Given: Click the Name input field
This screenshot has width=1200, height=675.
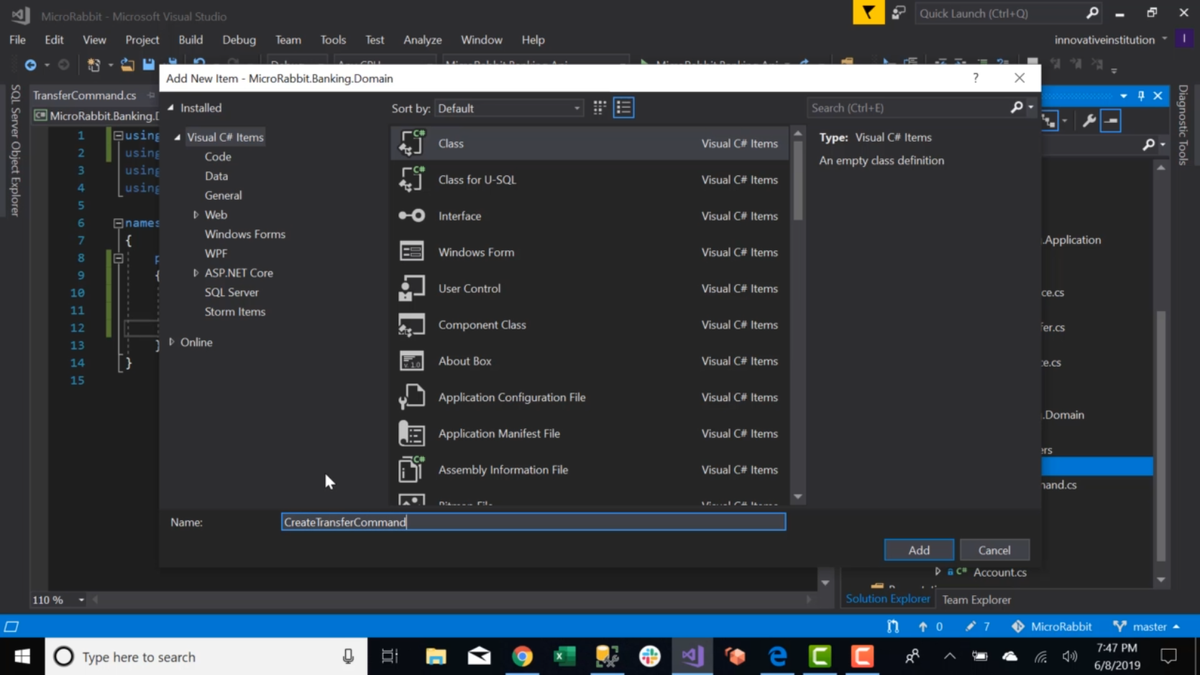Looking at the screenshot, I should (x=534, y=522).
